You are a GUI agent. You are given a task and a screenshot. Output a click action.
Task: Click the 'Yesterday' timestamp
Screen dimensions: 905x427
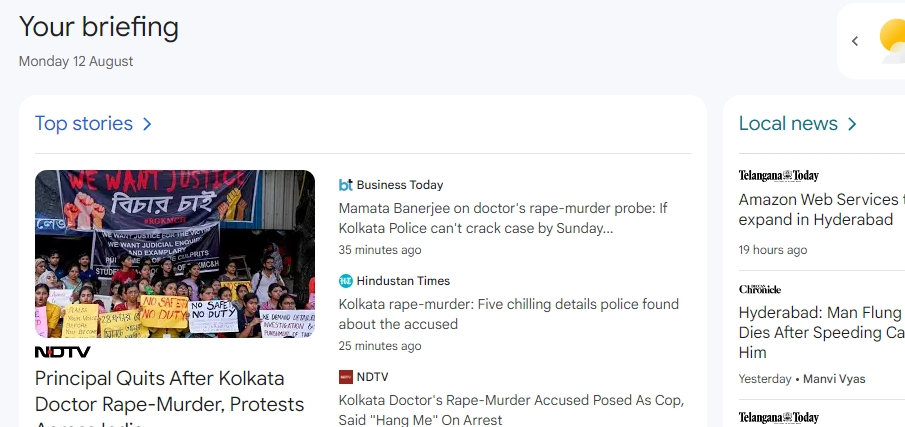coord(765,379)
